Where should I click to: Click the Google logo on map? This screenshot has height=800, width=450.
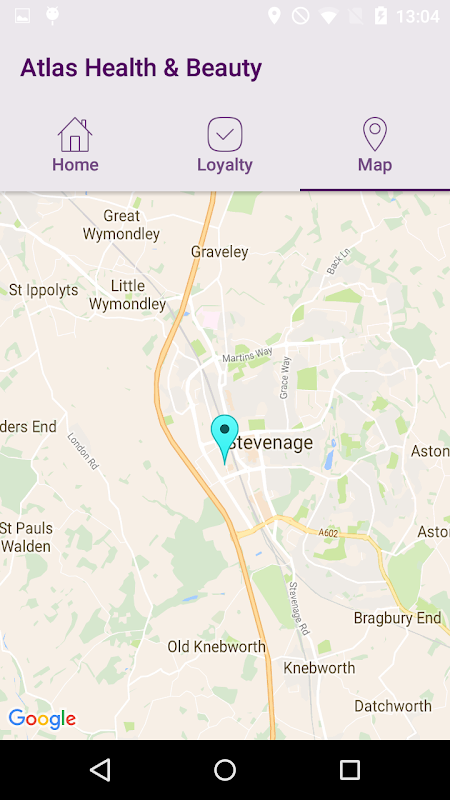tap(42, 719)
